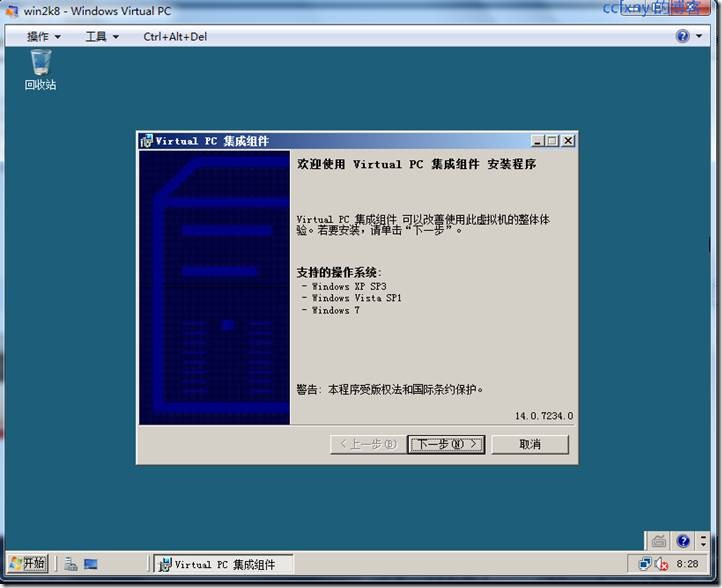Activate Virtual PC 集成组件 taskbar button

click(223, 564)
